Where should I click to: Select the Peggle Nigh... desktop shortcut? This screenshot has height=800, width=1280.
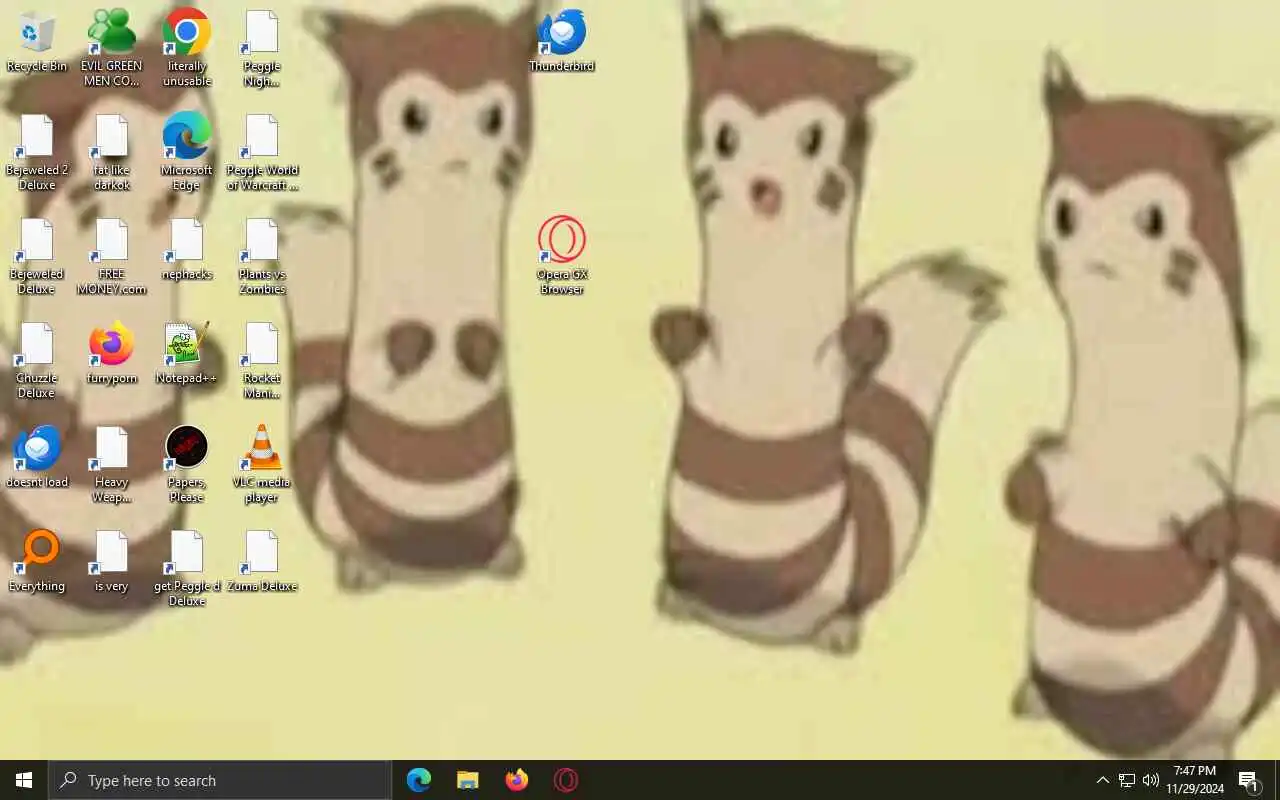[x=262, y=48]
